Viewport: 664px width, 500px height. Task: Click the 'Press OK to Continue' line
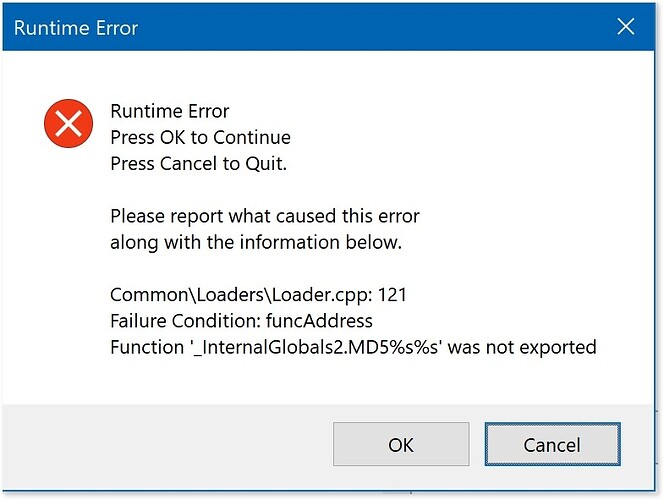(200, 138)
